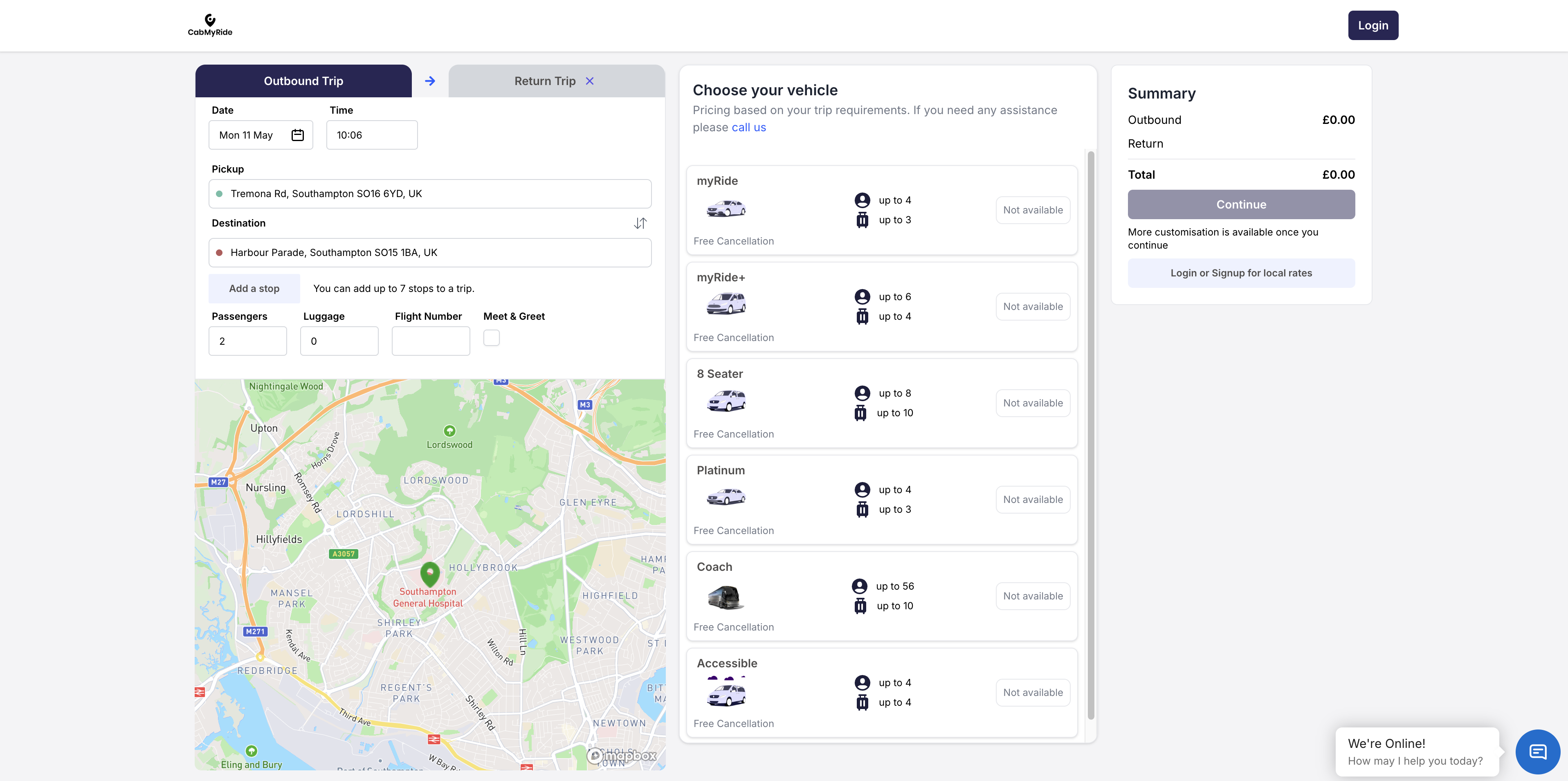Click the We're Online chat popup
Screen dimensions: 1568x781
pos(1417,752)
